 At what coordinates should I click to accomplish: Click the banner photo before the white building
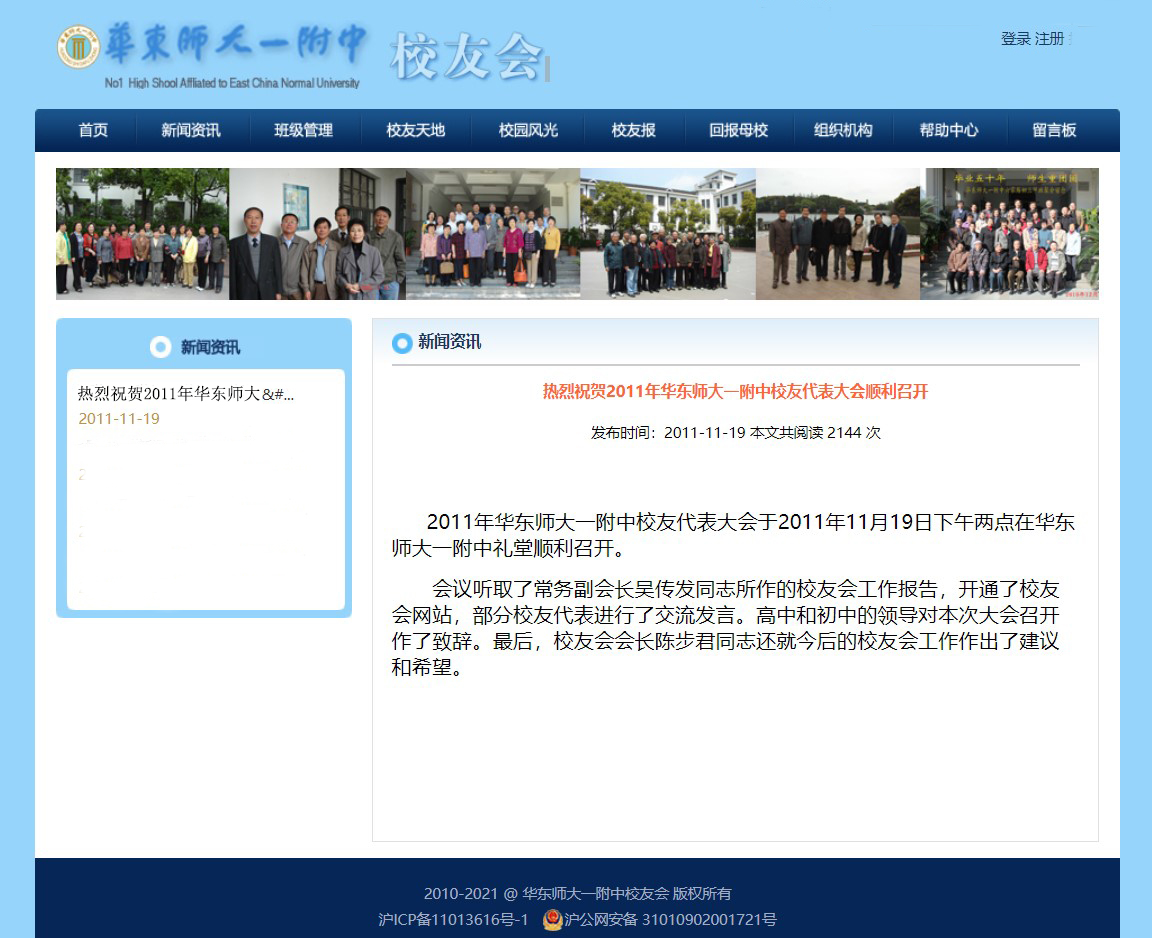pyautogui.click(x=668, y=234)
